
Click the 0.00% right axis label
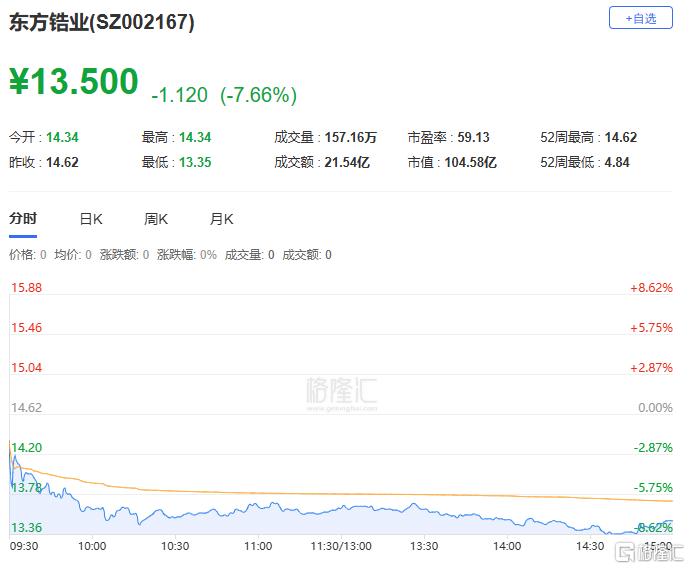(x=655, y=408)
